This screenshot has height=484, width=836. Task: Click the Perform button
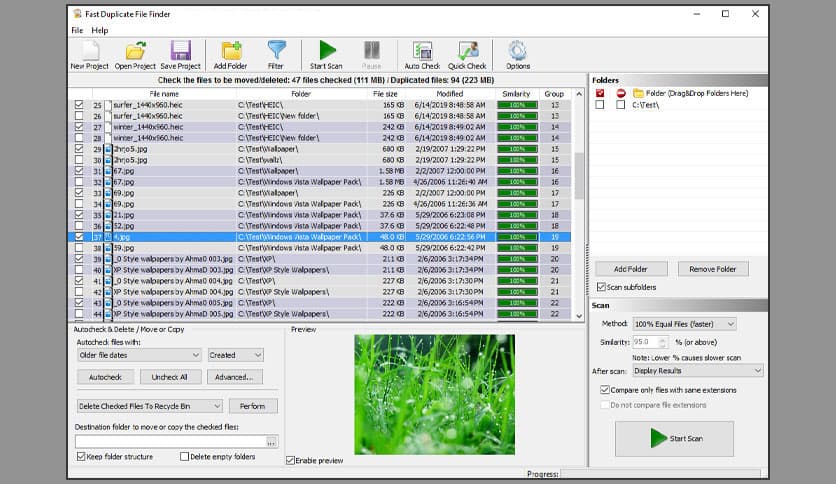253,406
